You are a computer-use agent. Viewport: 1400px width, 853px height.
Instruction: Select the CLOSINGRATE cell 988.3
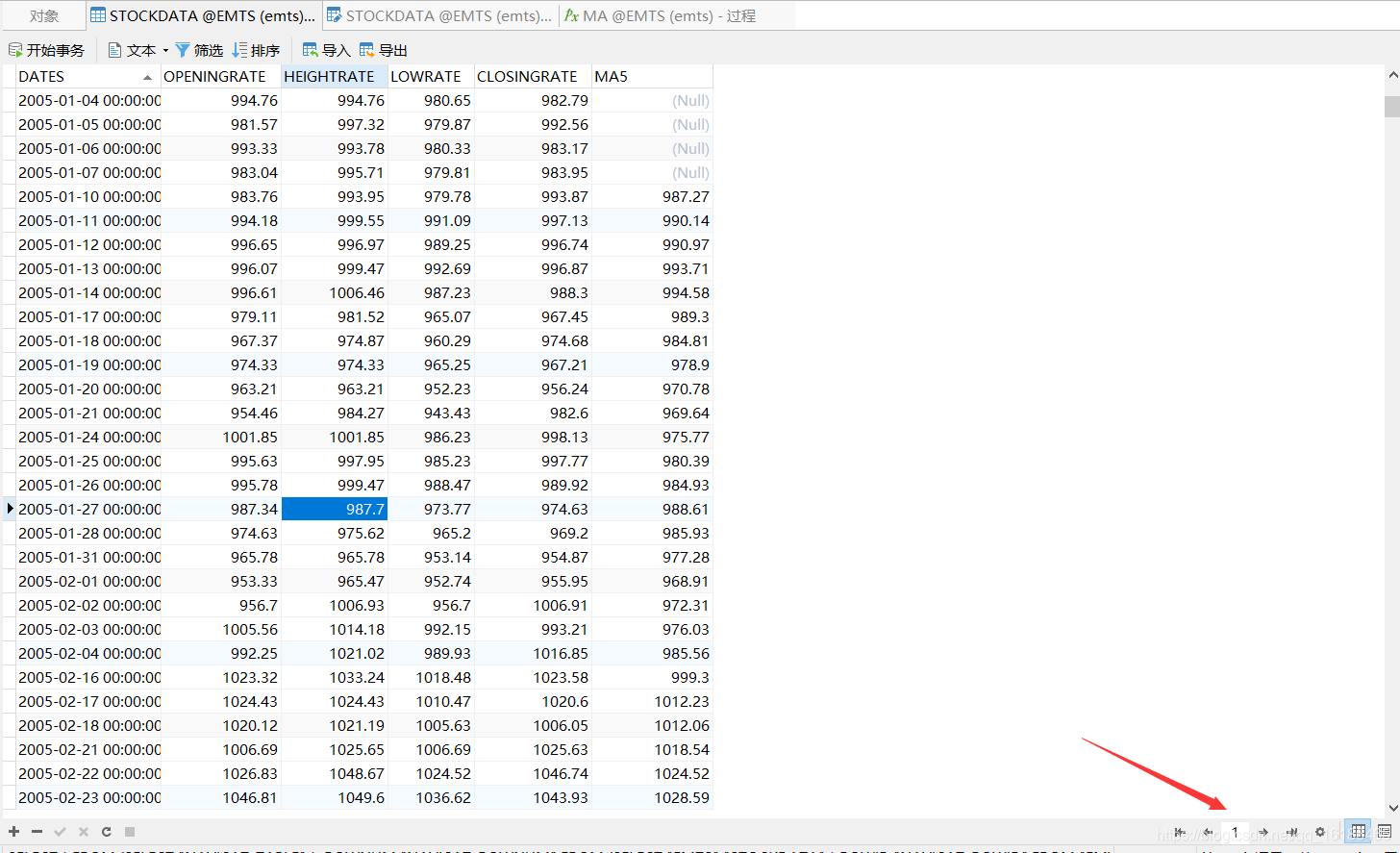point(533,292)
